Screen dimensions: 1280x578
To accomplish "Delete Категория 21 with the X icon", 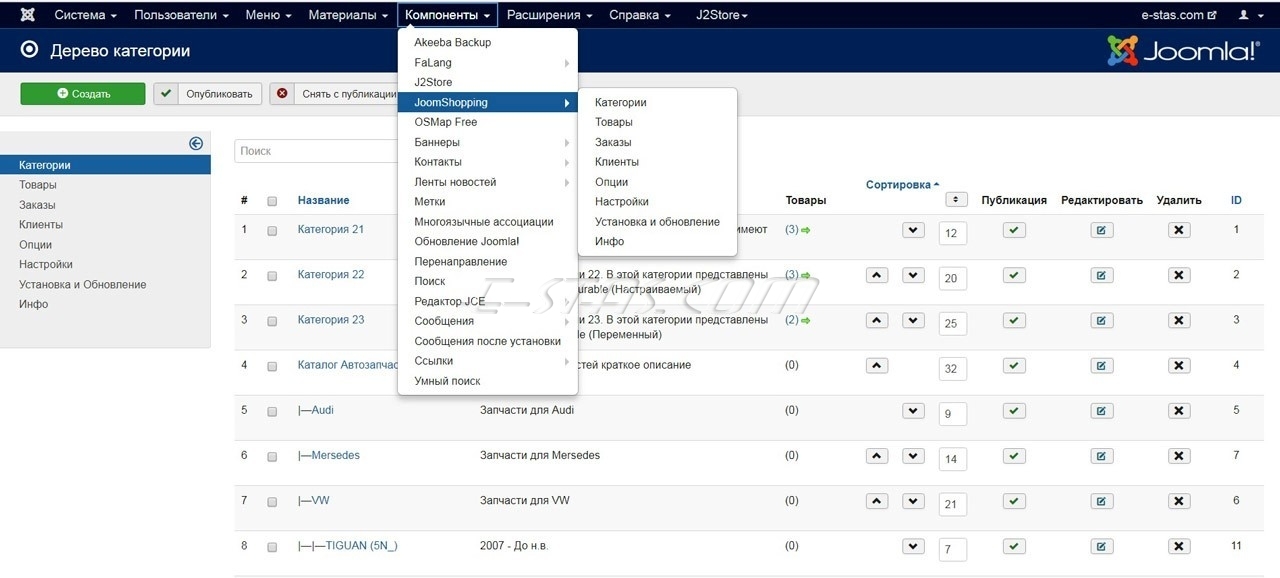I will click(1179, 230).
